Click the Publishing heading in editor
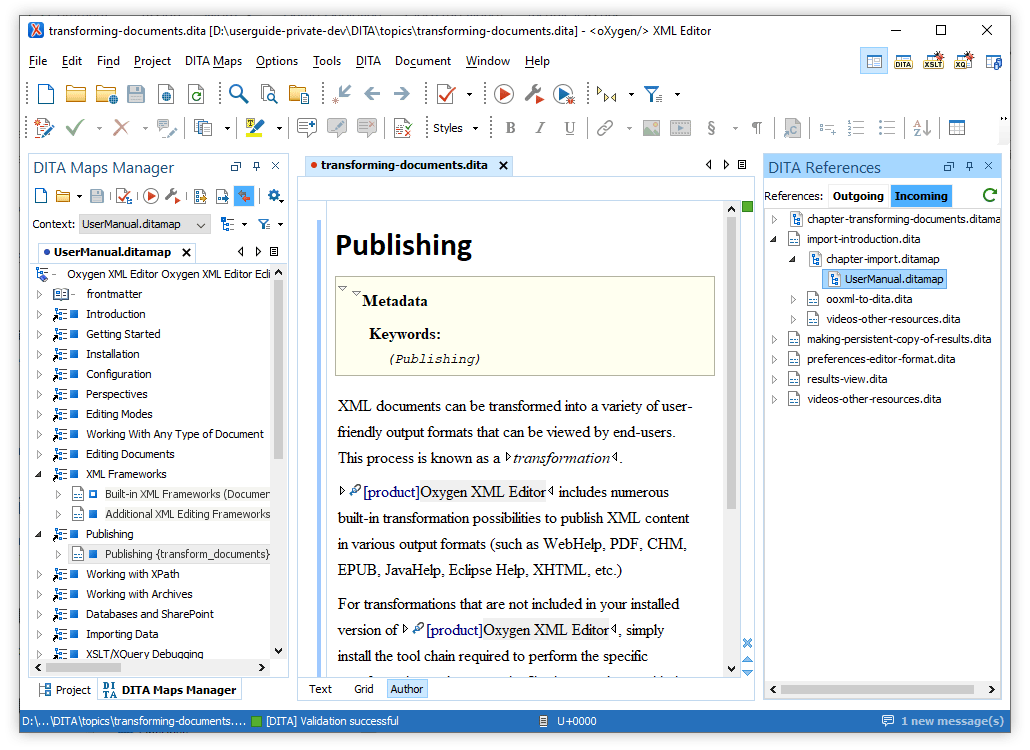 click(x=403, y=246)
